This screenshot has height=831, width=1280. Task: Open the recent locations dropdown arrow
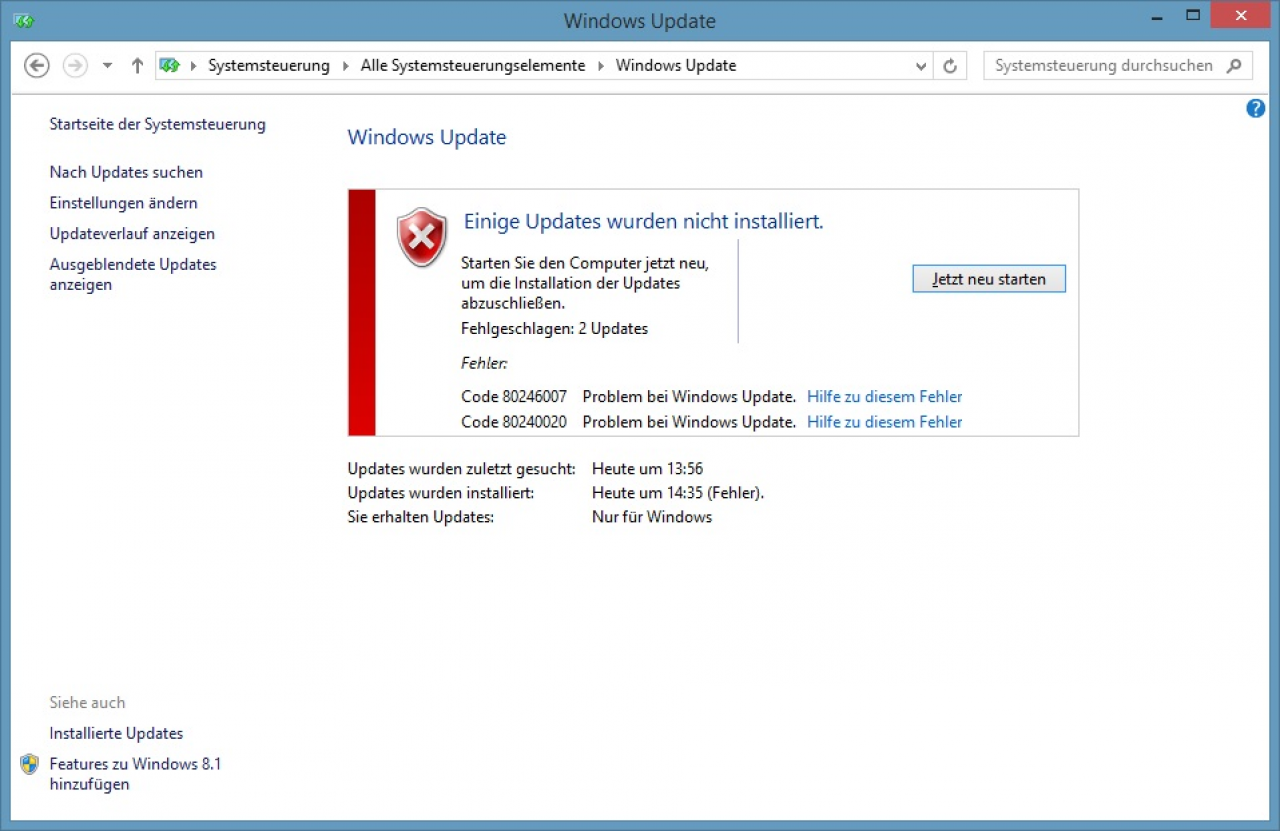point(108,66)
